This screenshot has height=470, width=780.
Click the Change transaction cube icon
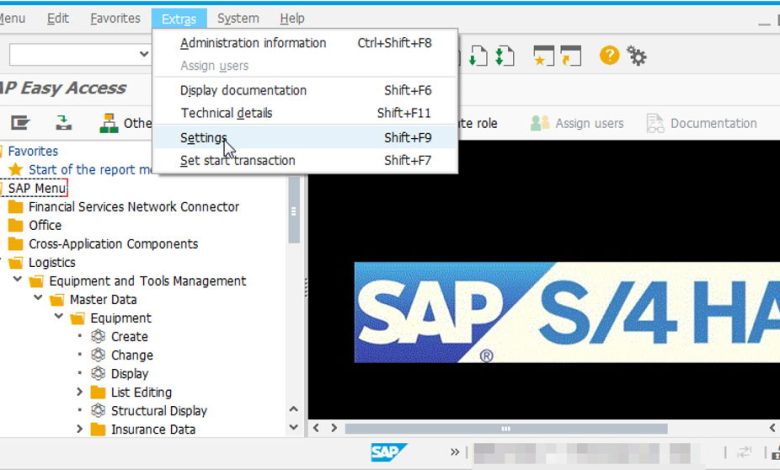[98, 355]
